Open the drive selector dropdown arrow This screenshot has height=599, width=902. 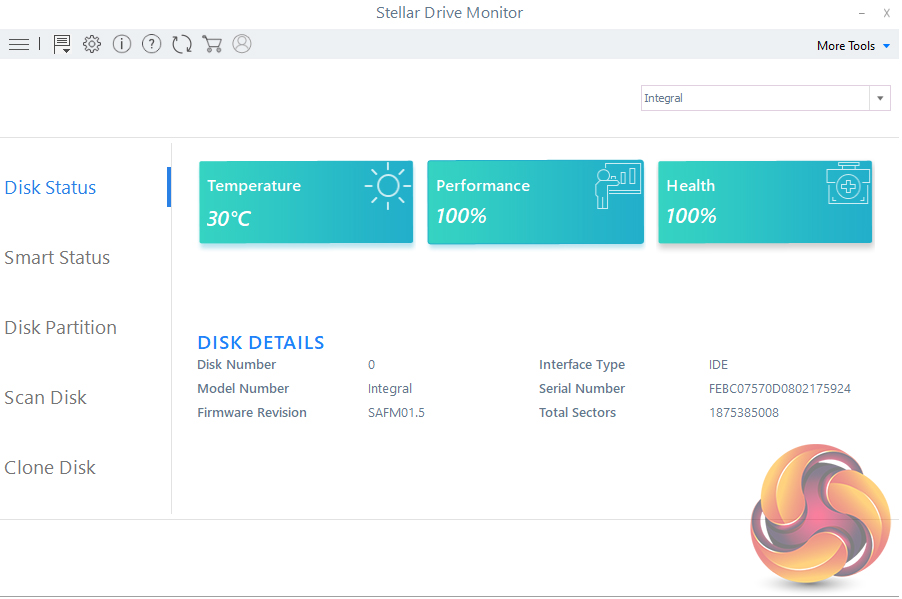(x=880, y=98)
